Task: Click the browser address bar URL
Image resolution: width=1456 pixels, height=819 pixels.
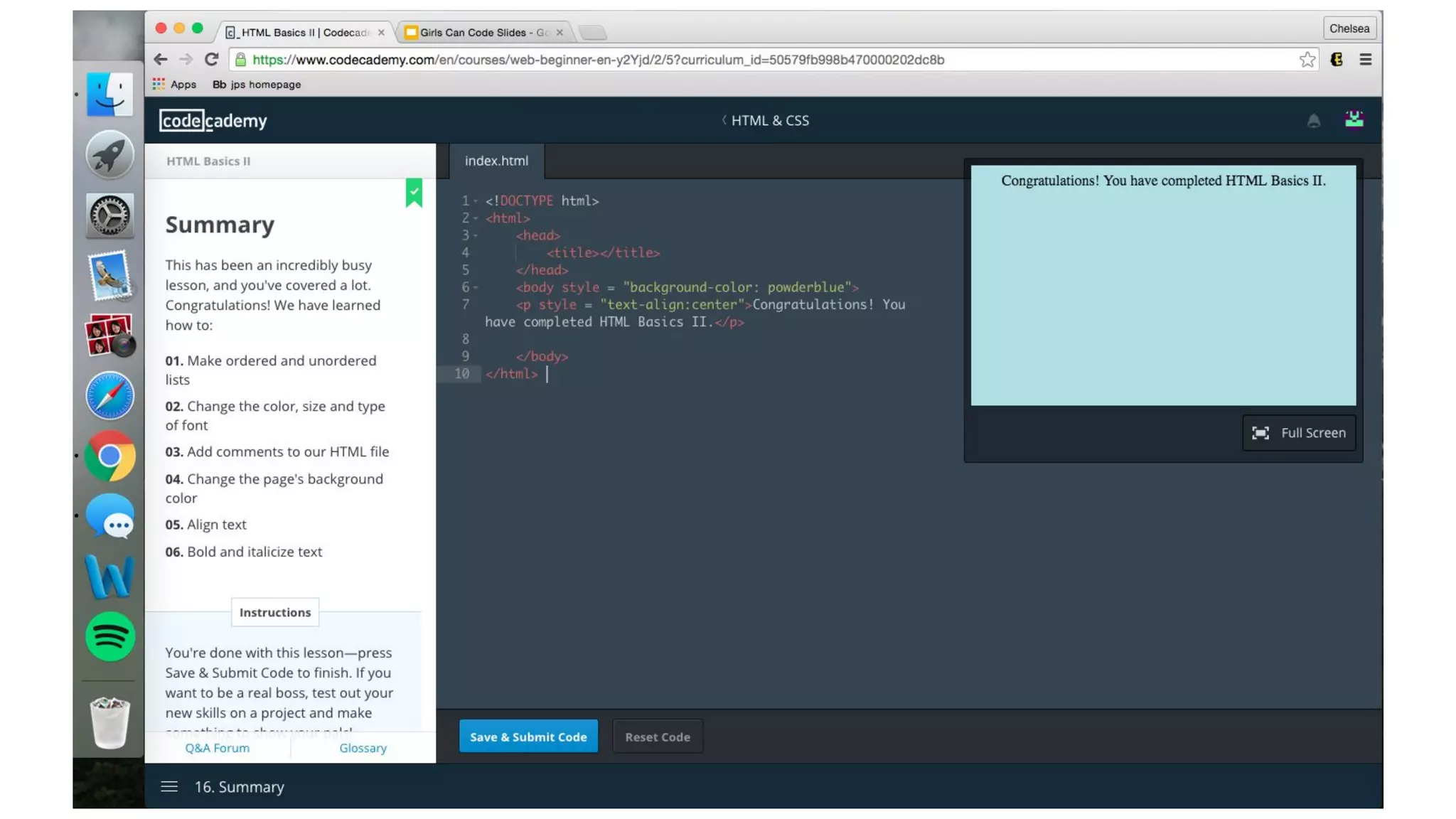Action: pyautogui.click(x=597, y=60)
